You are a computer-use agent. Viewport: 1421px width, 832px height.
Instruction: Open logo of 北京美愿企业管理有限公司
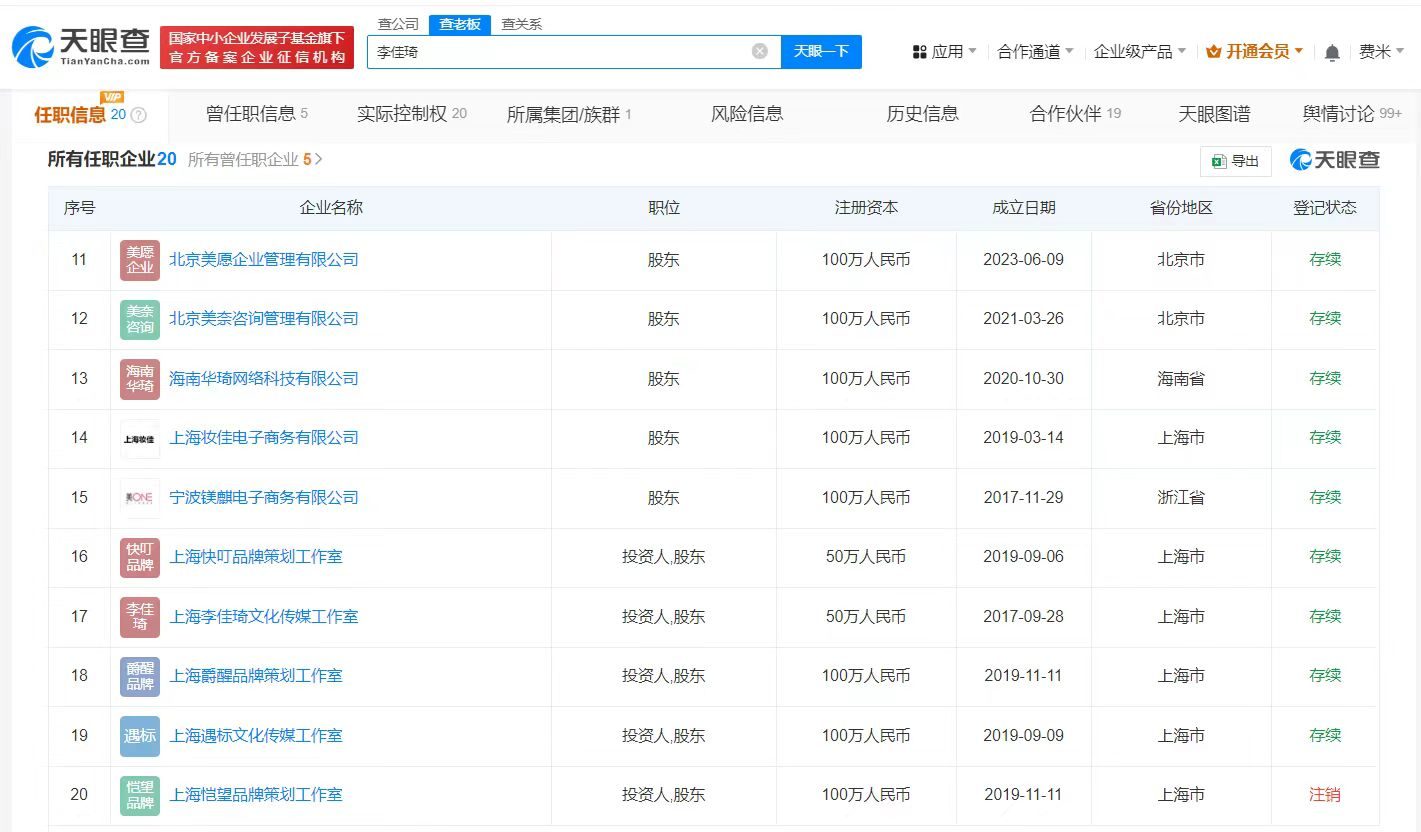click(140, 260)
